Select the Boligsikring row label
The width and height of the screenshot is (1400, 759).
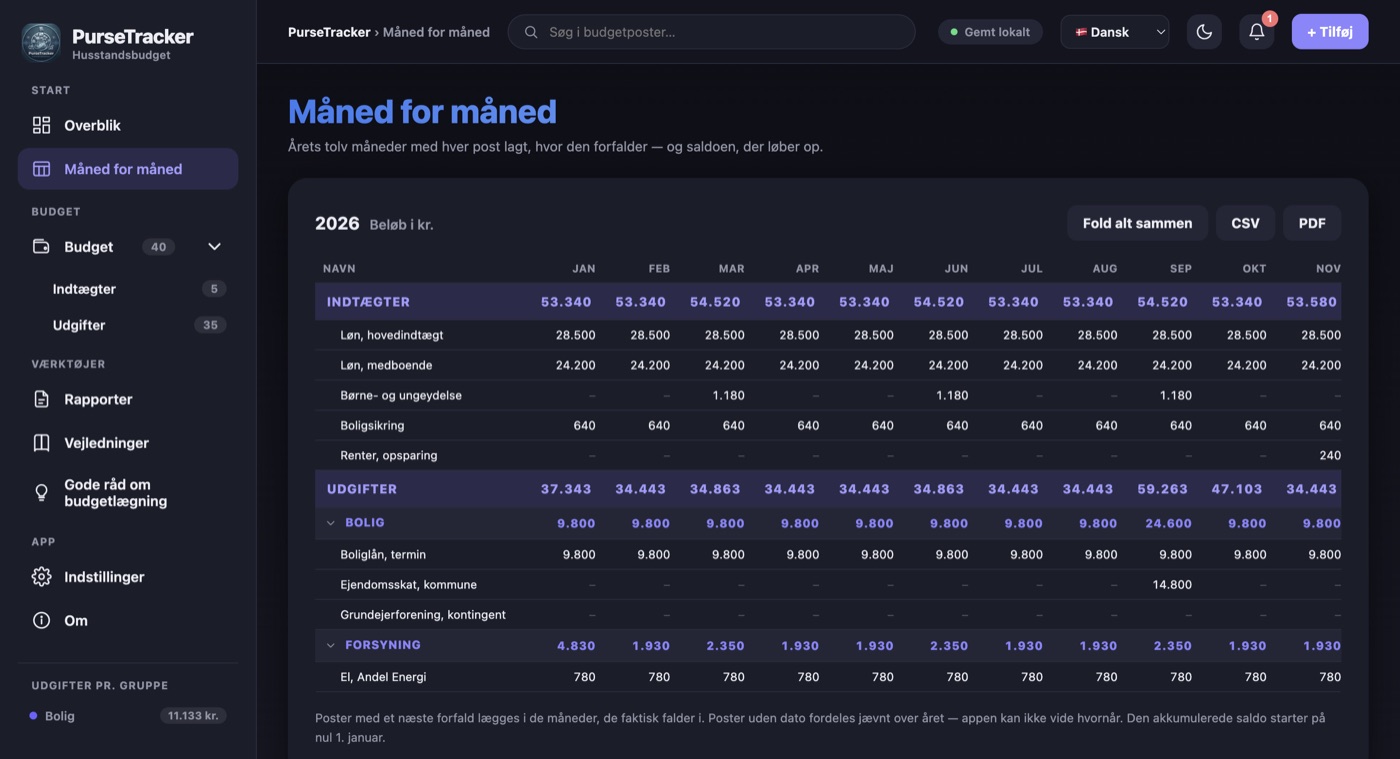[372, 425]
